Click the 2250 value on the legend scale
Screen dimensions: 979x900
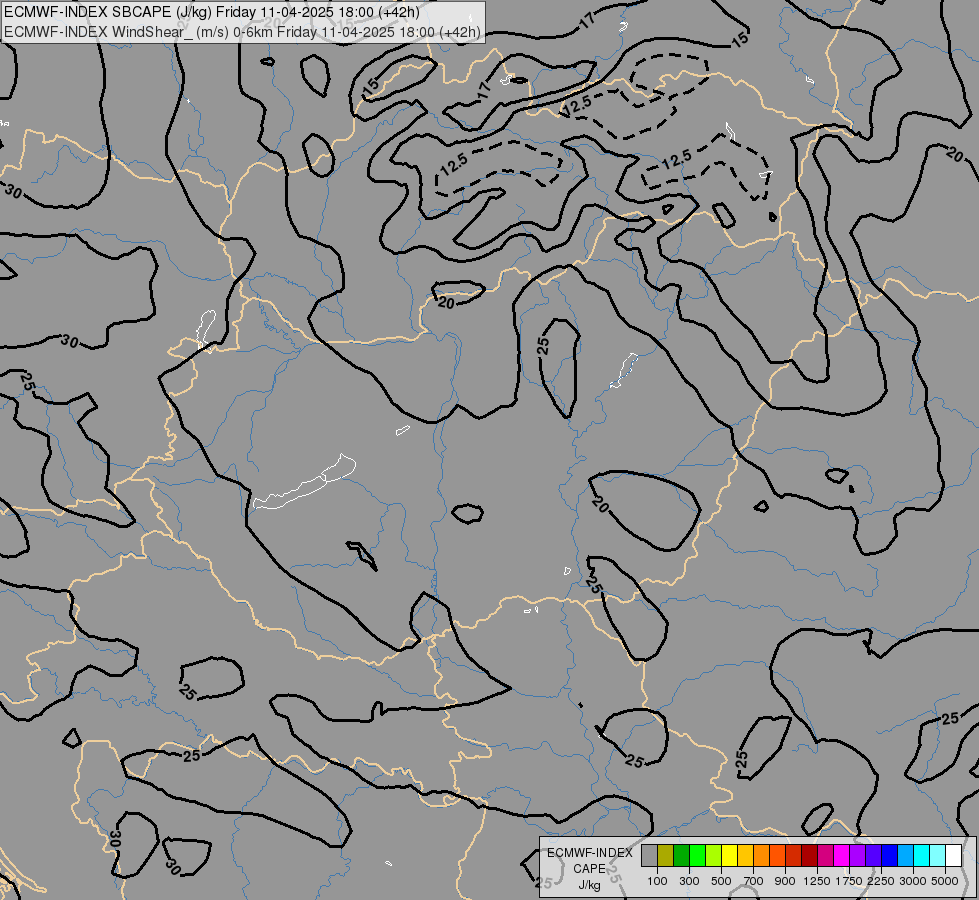click(x=881, y=881)
